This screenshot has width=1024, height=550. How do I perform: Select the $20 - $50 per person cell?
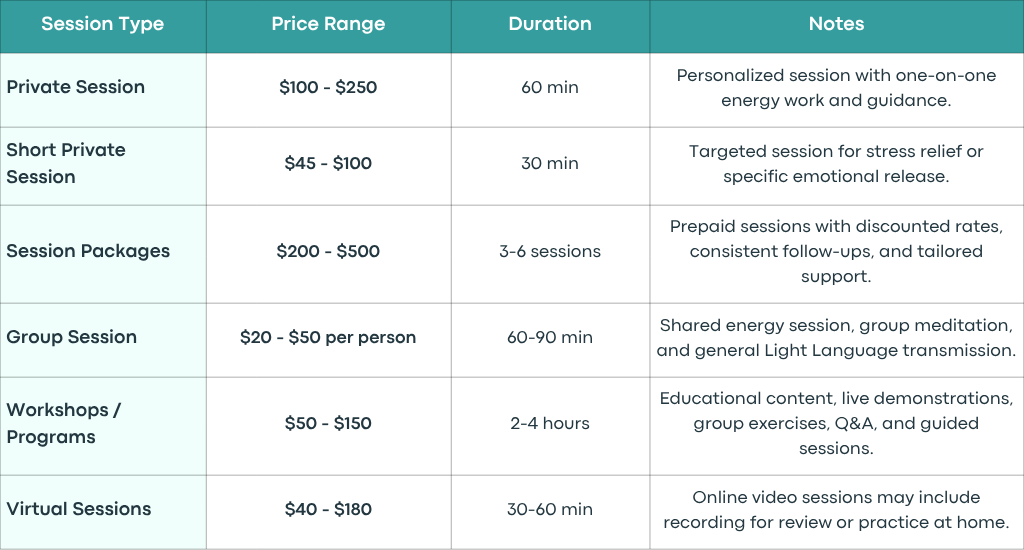click(x=328, y=338)
